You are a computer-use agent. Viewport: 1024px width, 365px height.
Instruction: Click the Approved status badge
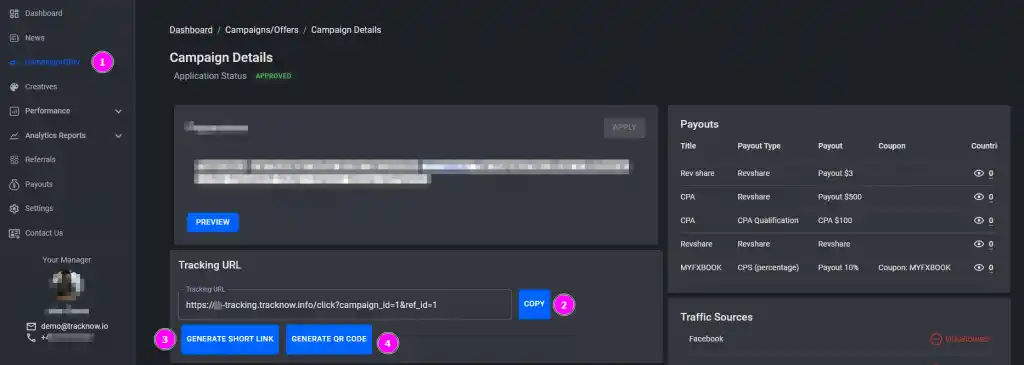(274, 76)
